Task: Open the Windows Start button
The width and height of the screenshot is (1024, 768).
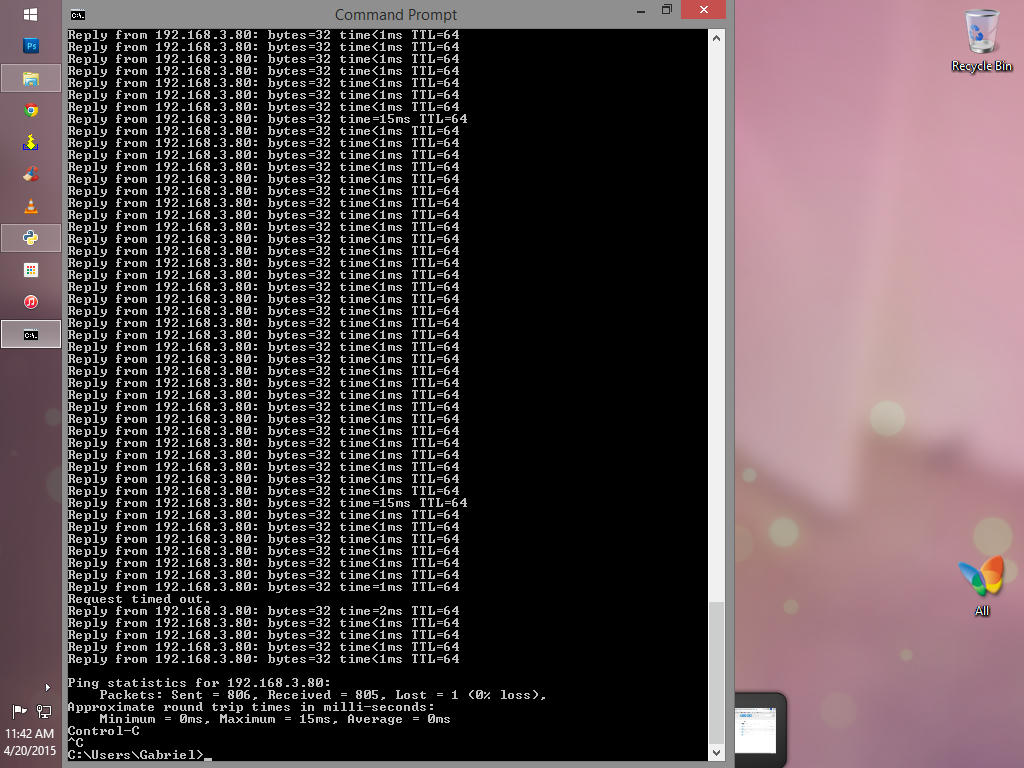Action: (x=31, y=14)
